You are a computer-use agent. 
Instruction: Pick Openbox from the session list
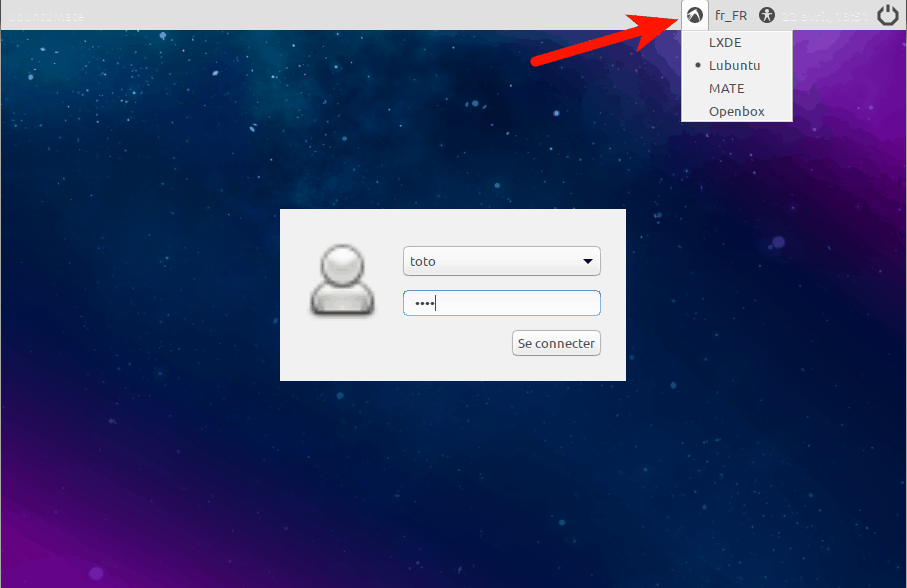(736, 111)
